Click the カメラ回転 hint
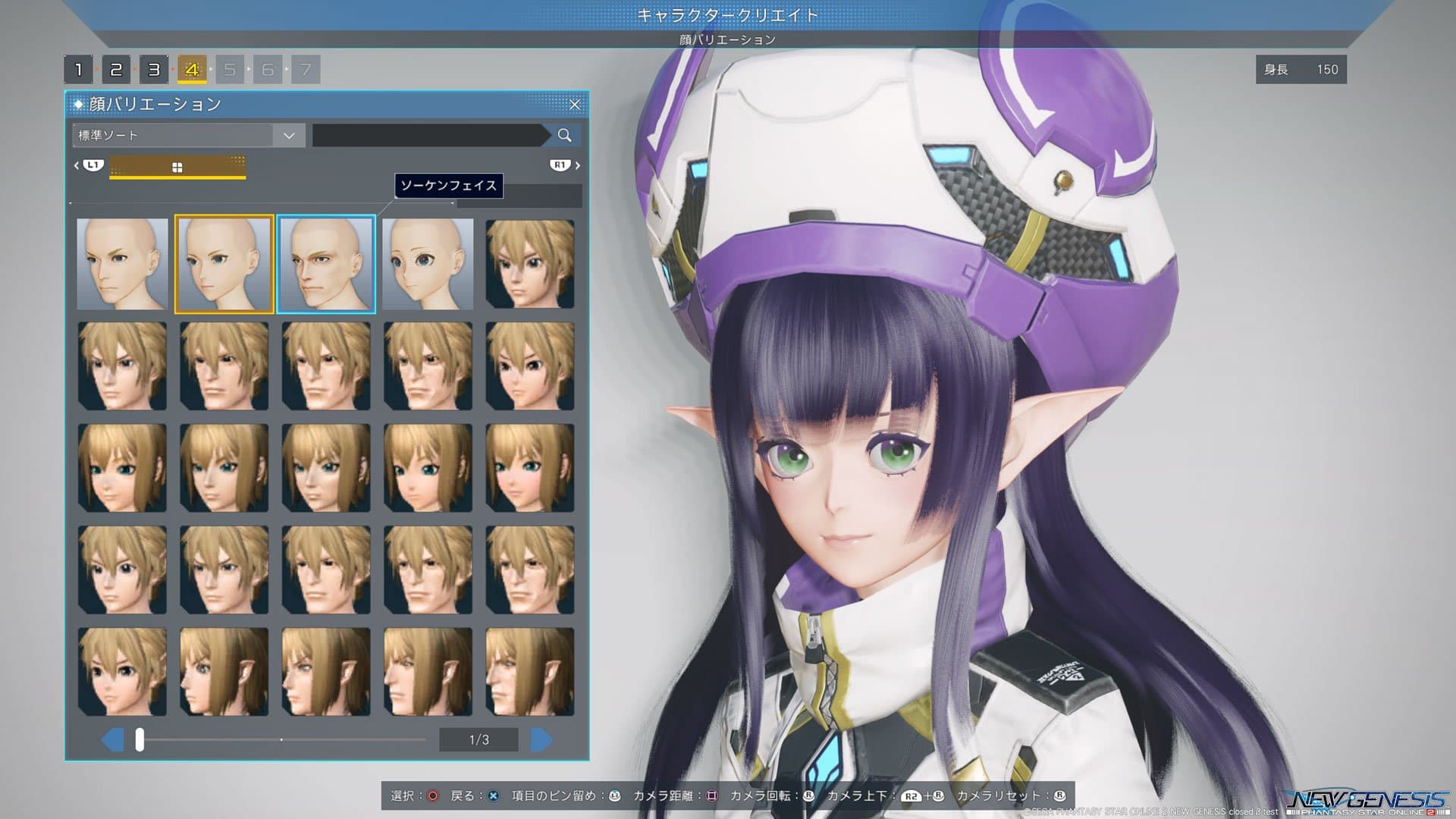This screenshot has width=1456, height=819. click(773, 795)
